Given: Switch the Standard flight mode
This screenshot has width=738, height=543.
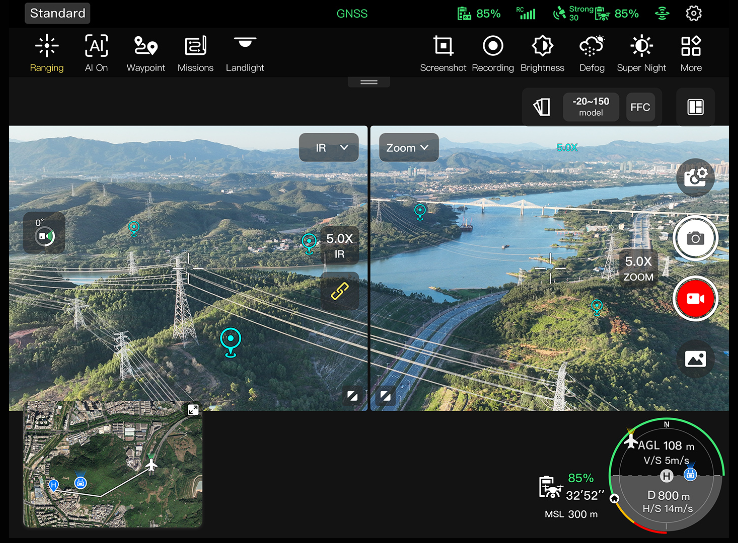Looking at the screenshot, I should (57, 13).
